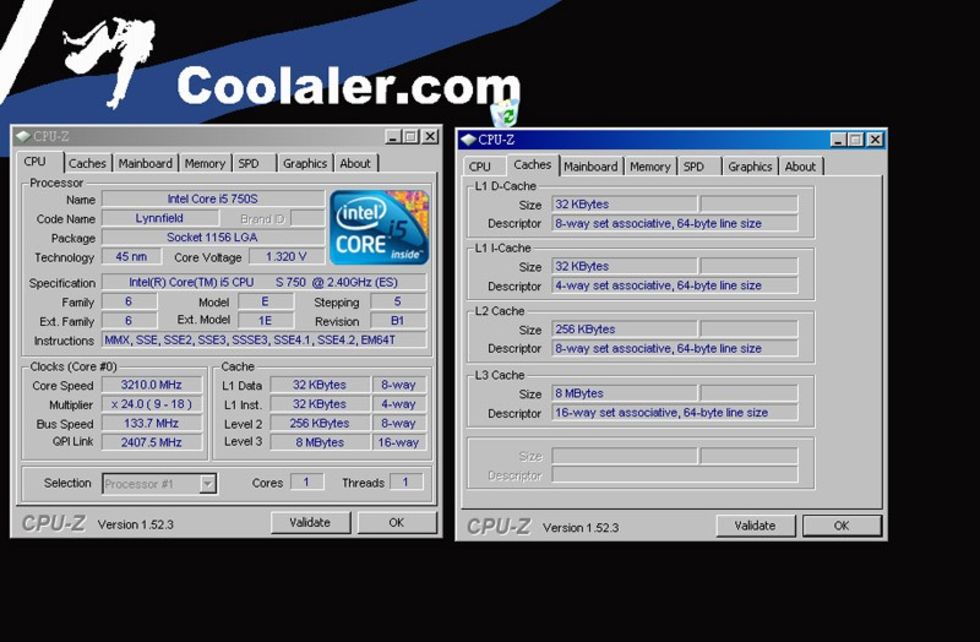980x642 pixels.
Task: Click L1 D-Cache size '32 KBytes' field
Action: (x=624, y=204)
